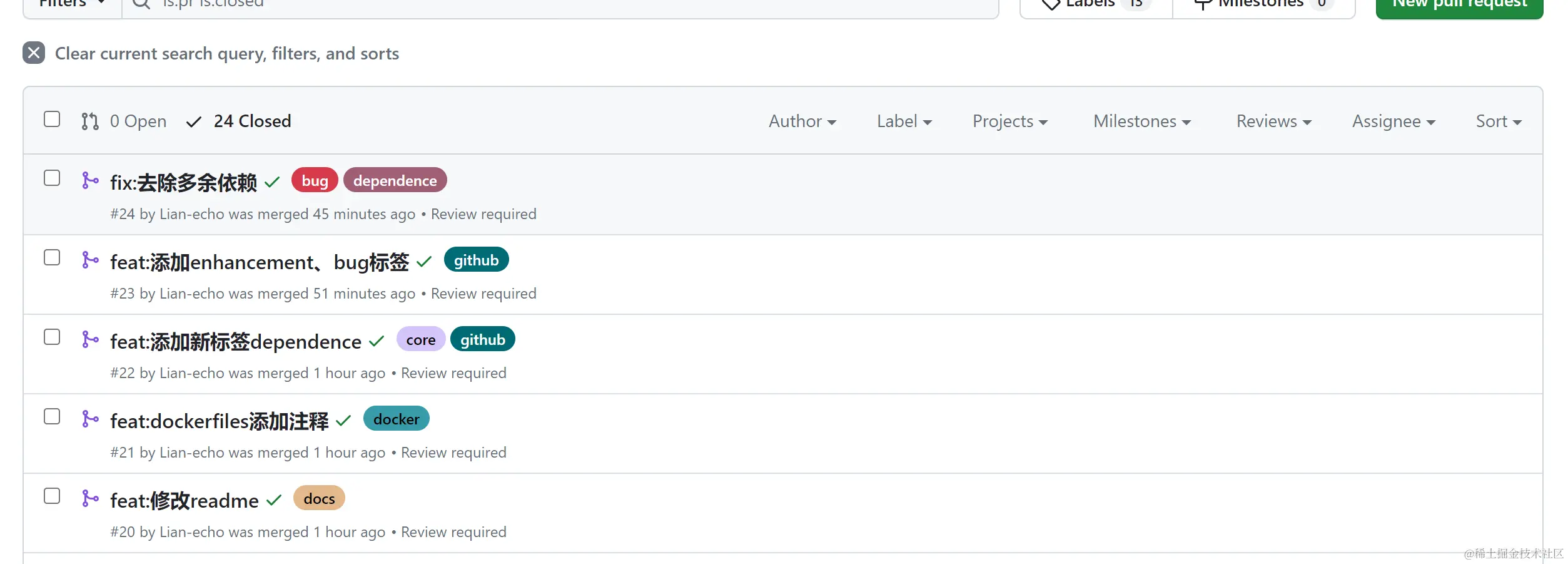
Task: Expand the Label filter dropdown
Action: [904, 121]
